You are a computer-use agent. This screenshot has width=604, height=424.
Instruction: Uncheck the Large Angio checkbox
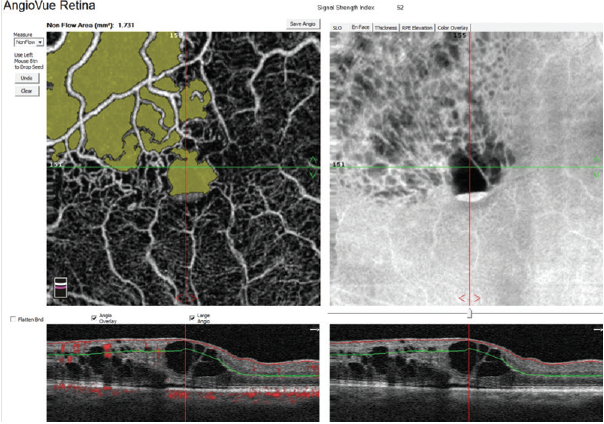point(191,316)
